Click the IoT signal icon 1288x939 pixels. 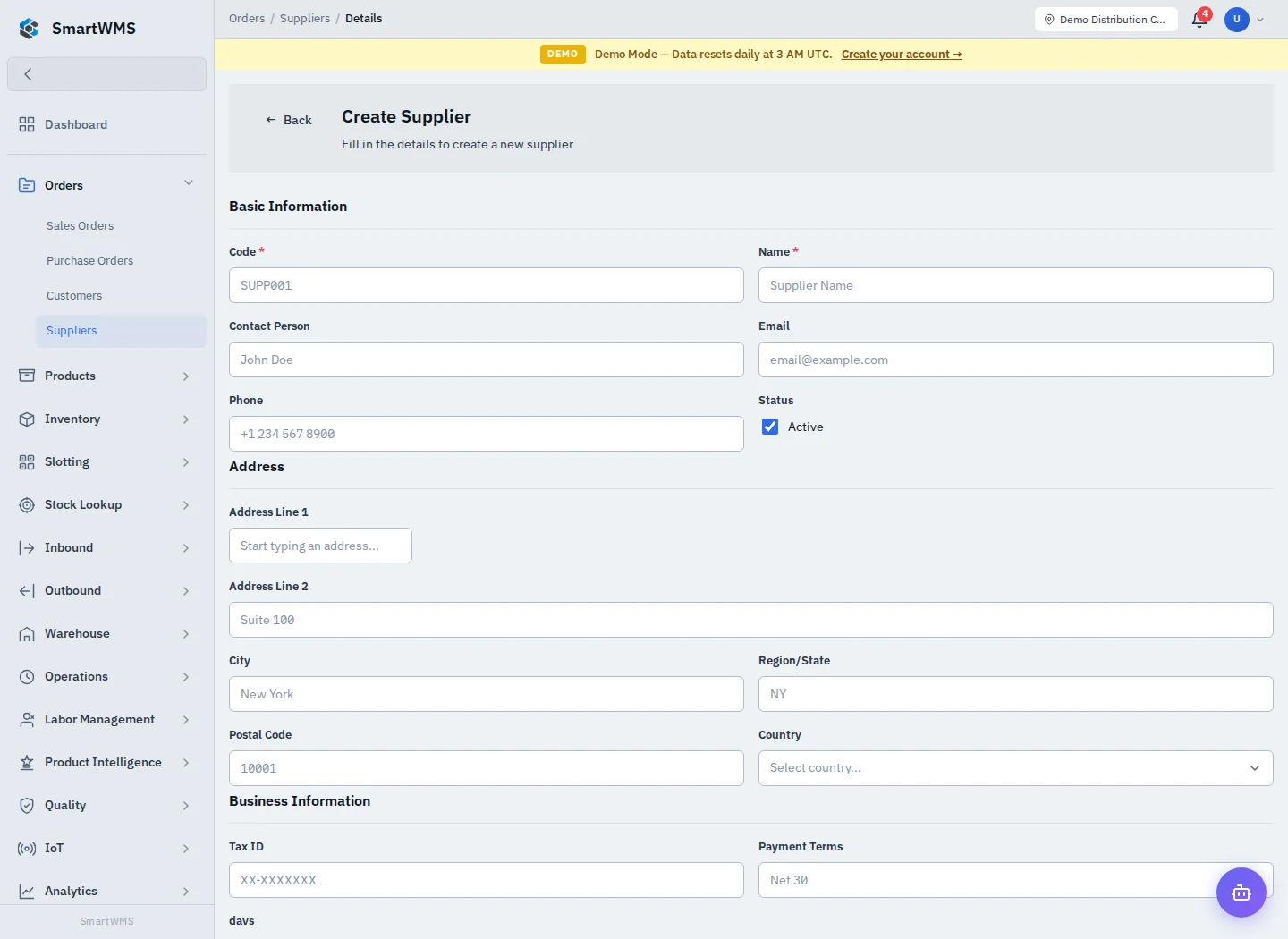click(27, 848)
